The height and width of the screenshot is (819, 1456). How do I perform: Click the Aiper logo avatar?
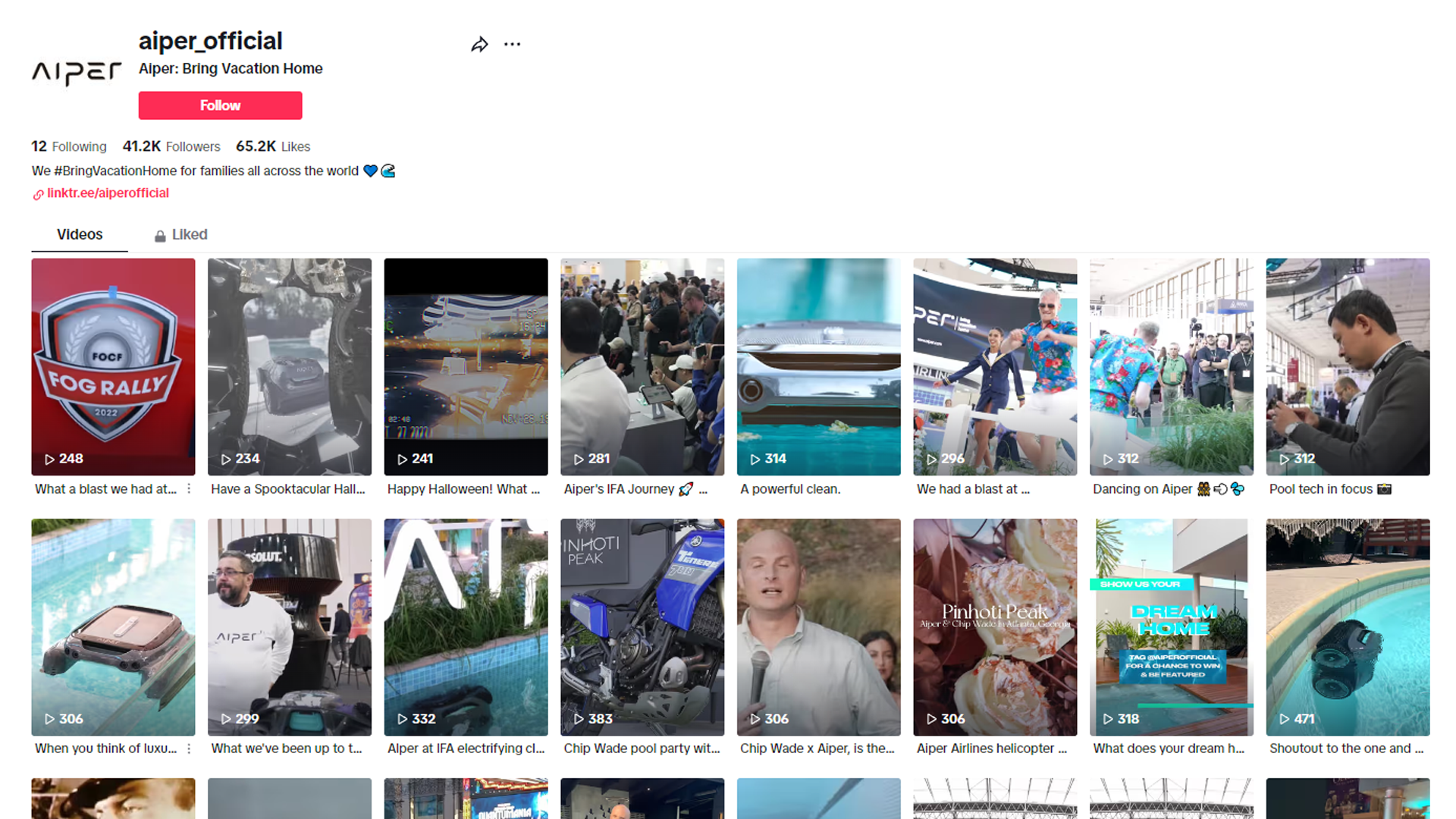(x=76, y=72)
